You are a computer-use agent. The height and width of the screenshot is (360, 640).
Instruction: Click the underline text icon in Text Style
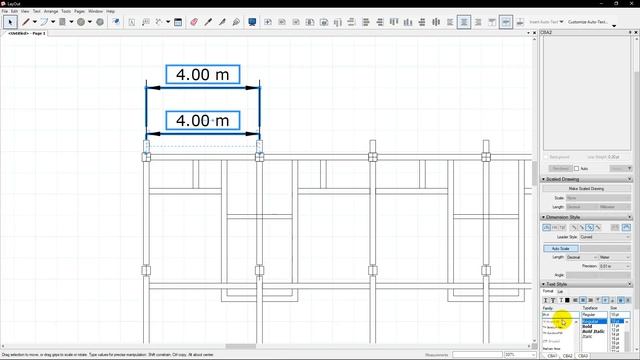click(553, 300)
